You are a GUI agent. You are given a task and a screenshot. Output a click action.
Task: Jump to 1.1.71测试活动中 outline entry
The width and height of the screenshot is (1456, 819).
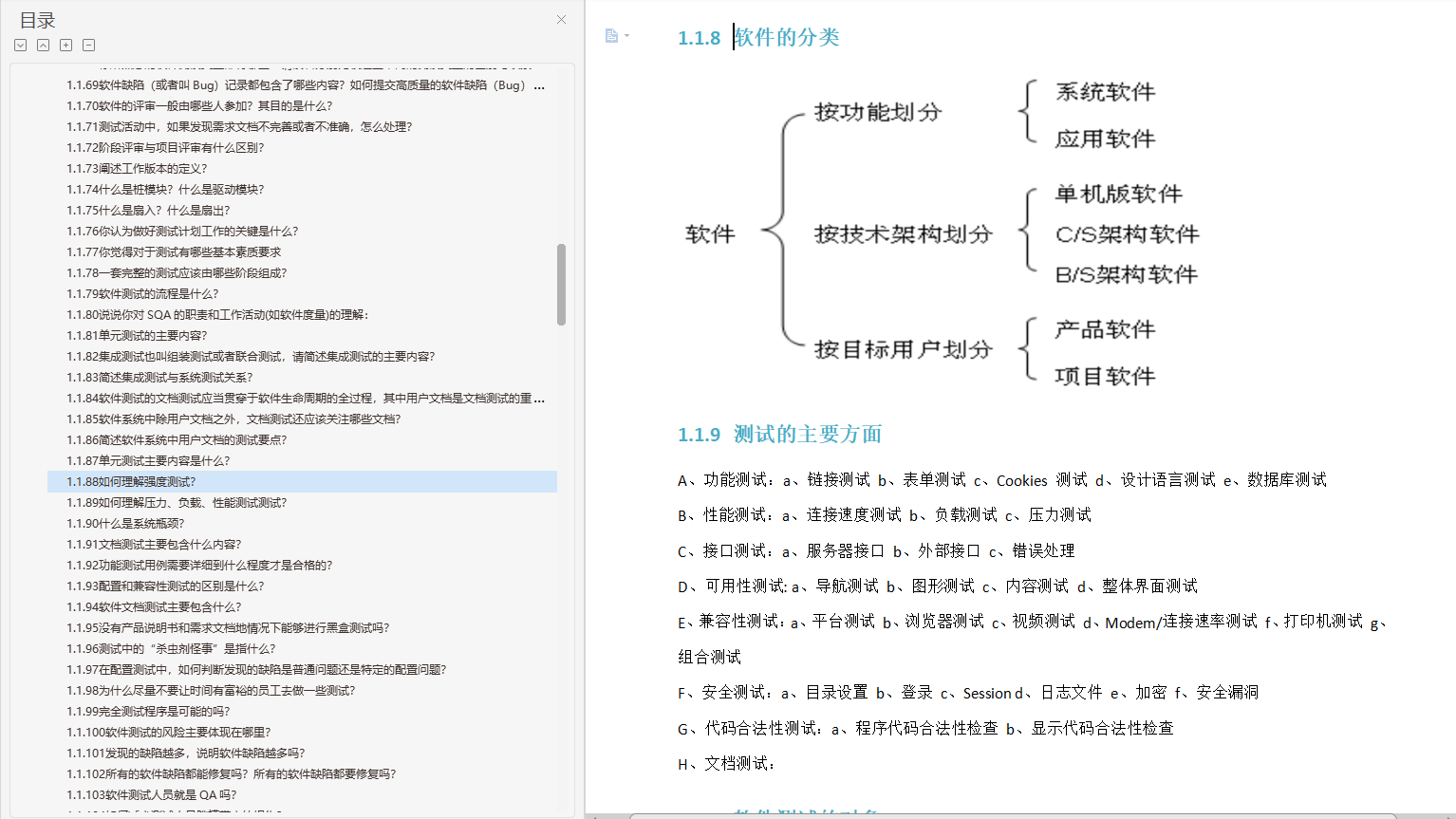[x=239, y=127]
